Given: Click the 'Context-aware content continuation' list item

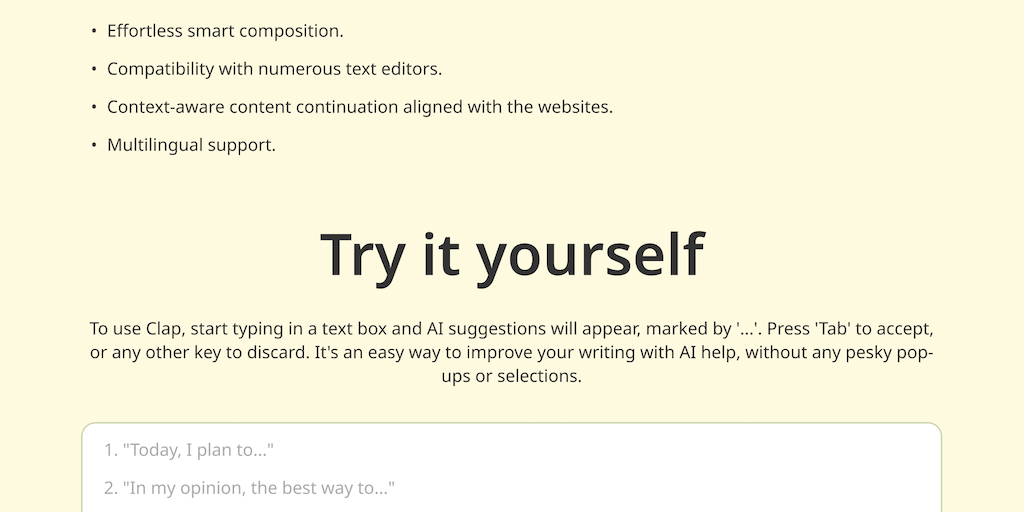Looking at the screenshot, I should 360,107.
